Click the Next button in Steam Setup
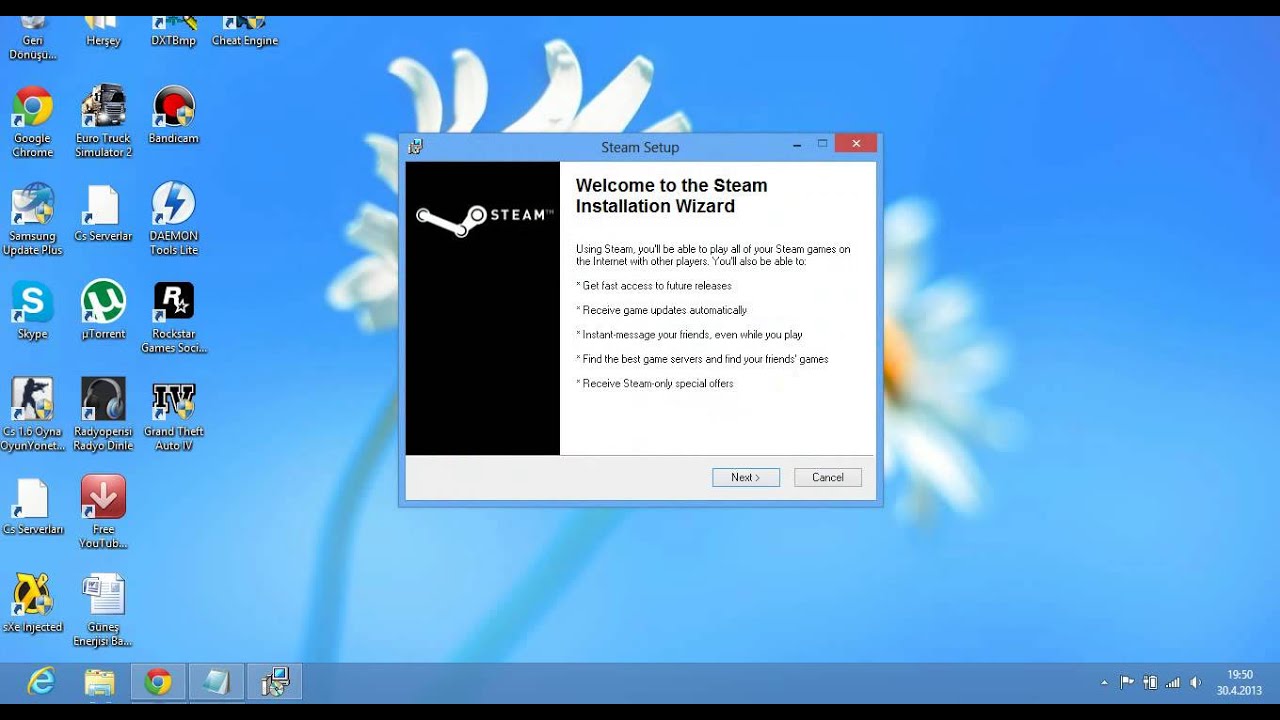Screen dimensions: 1280x720 (x=745, y=477)
